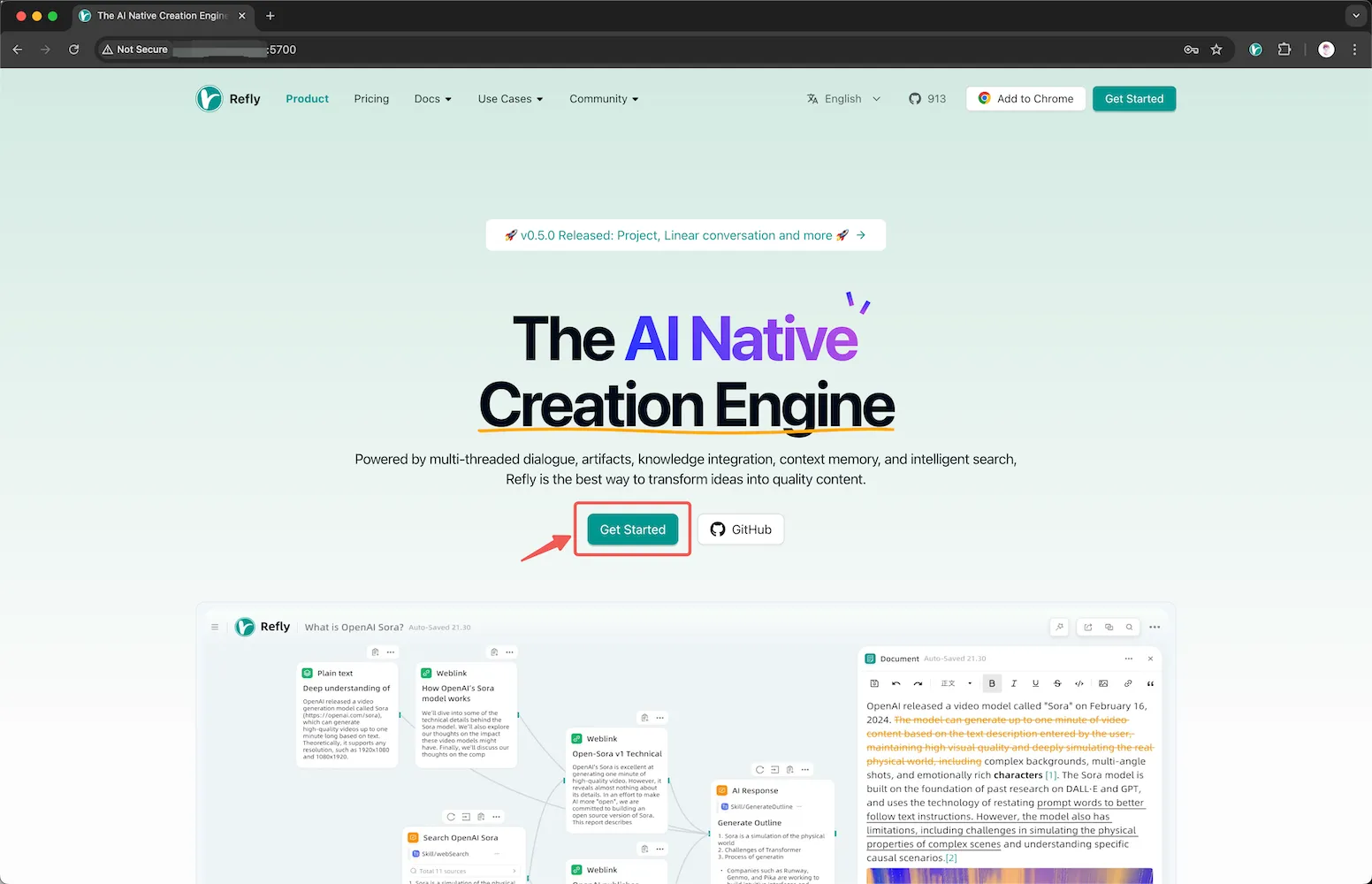Open the Chrome profile avatar

click(x=1326, y=50)
